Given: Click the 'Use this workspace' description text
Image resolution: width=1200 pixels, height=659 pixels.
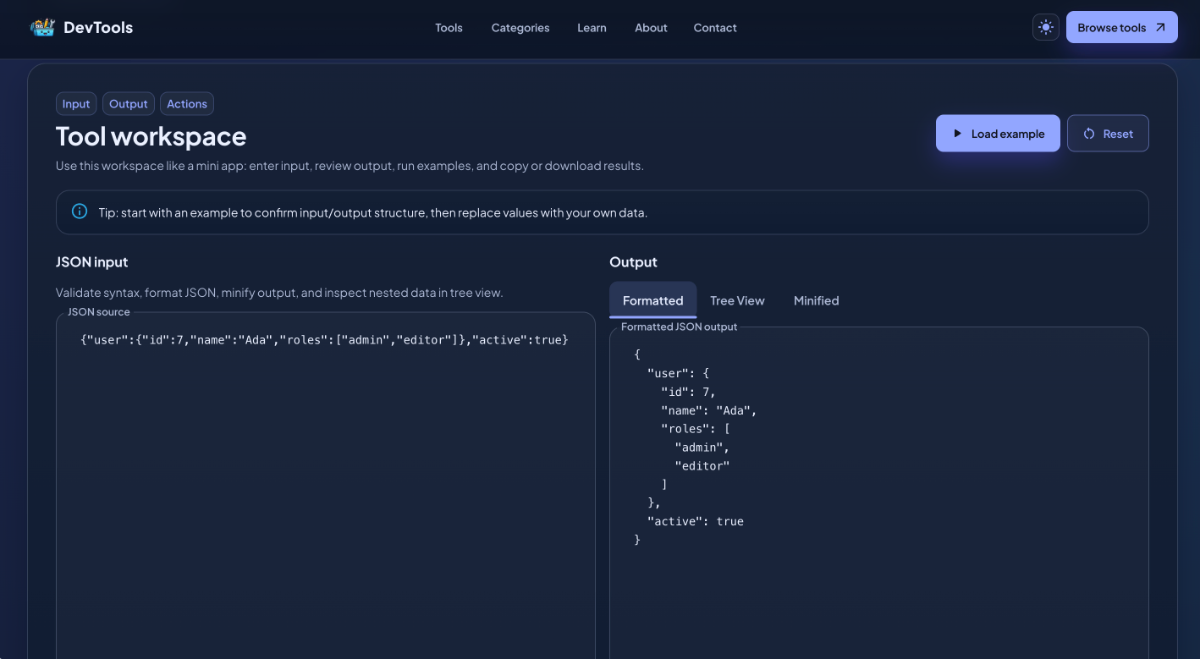Looking at the screenshot, I should click(350, 166).
